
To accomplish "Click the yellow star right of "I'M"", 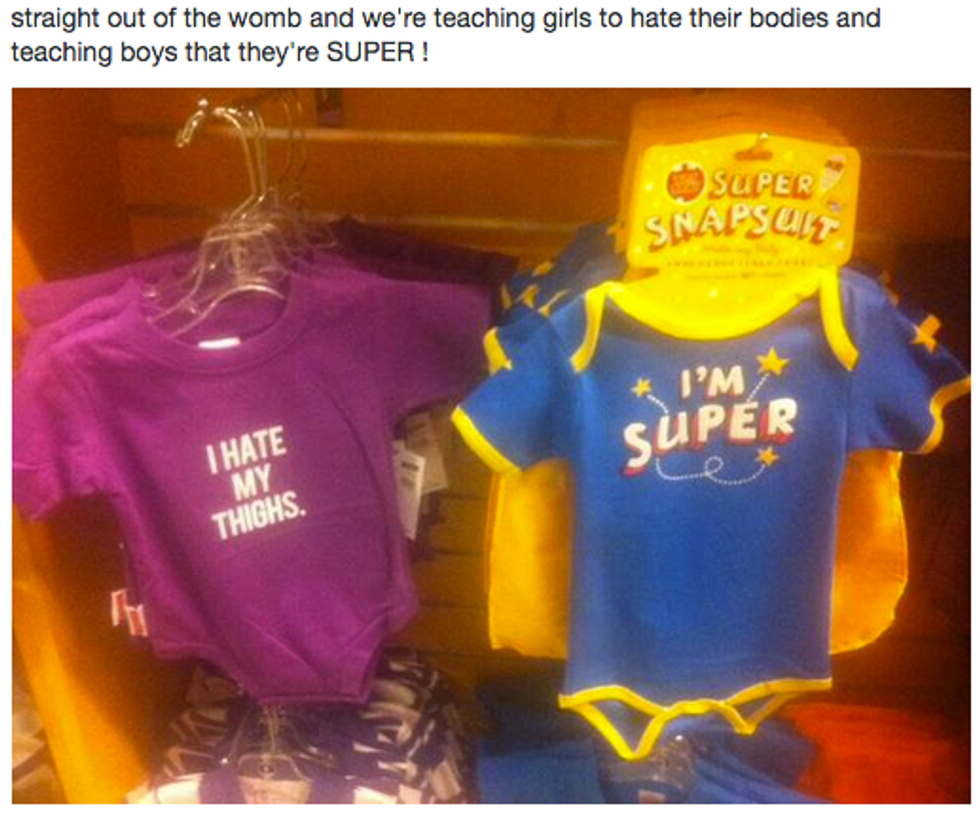I will 773,362.
